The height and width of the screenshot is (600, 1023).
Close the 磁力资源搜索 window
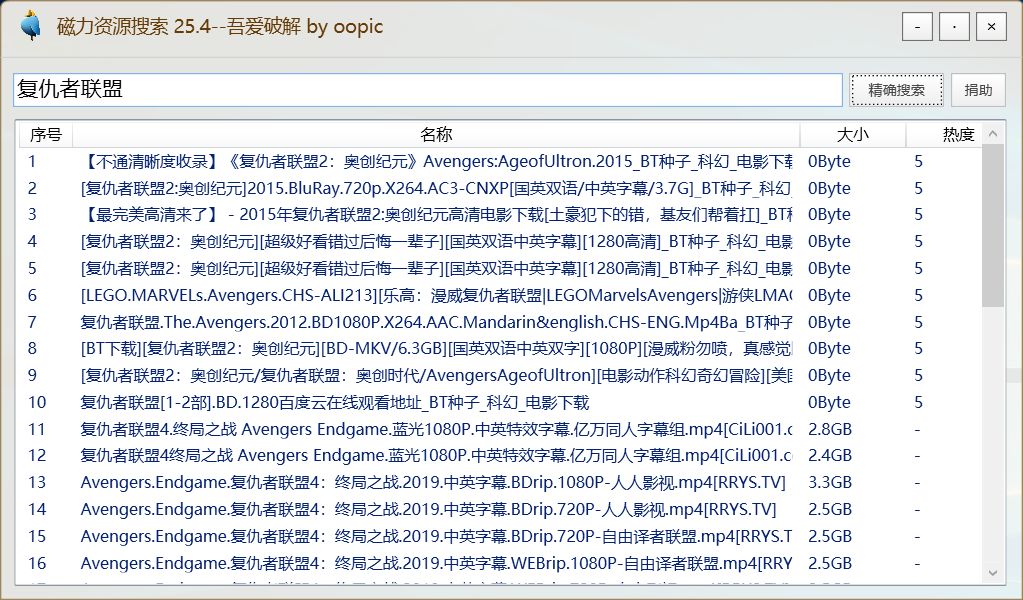tap(991, 27)
